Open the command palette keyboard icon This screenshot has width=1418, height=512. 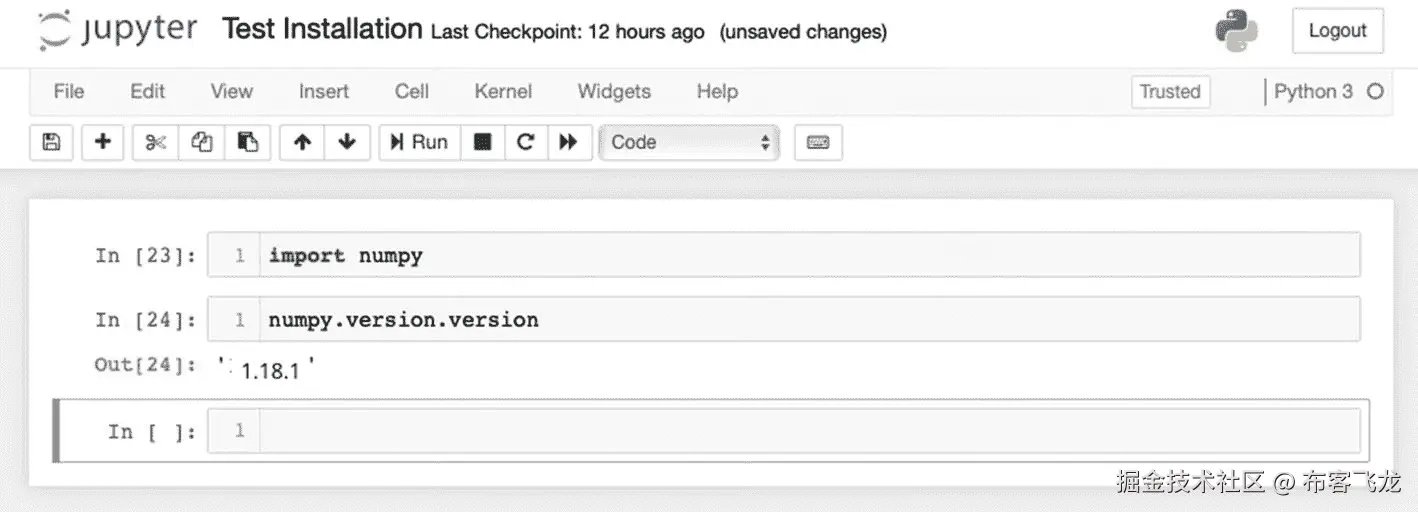coord(818,142)
